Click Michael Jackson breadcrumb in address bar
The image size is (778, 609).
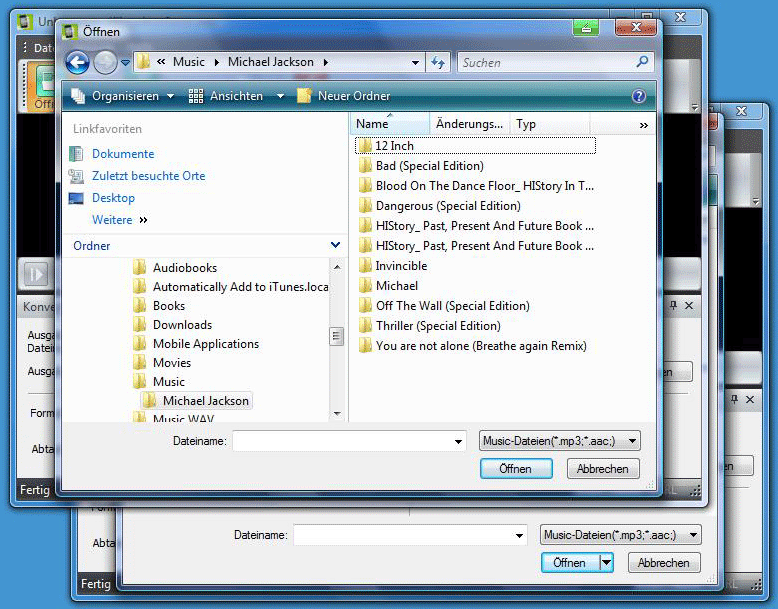270,62
